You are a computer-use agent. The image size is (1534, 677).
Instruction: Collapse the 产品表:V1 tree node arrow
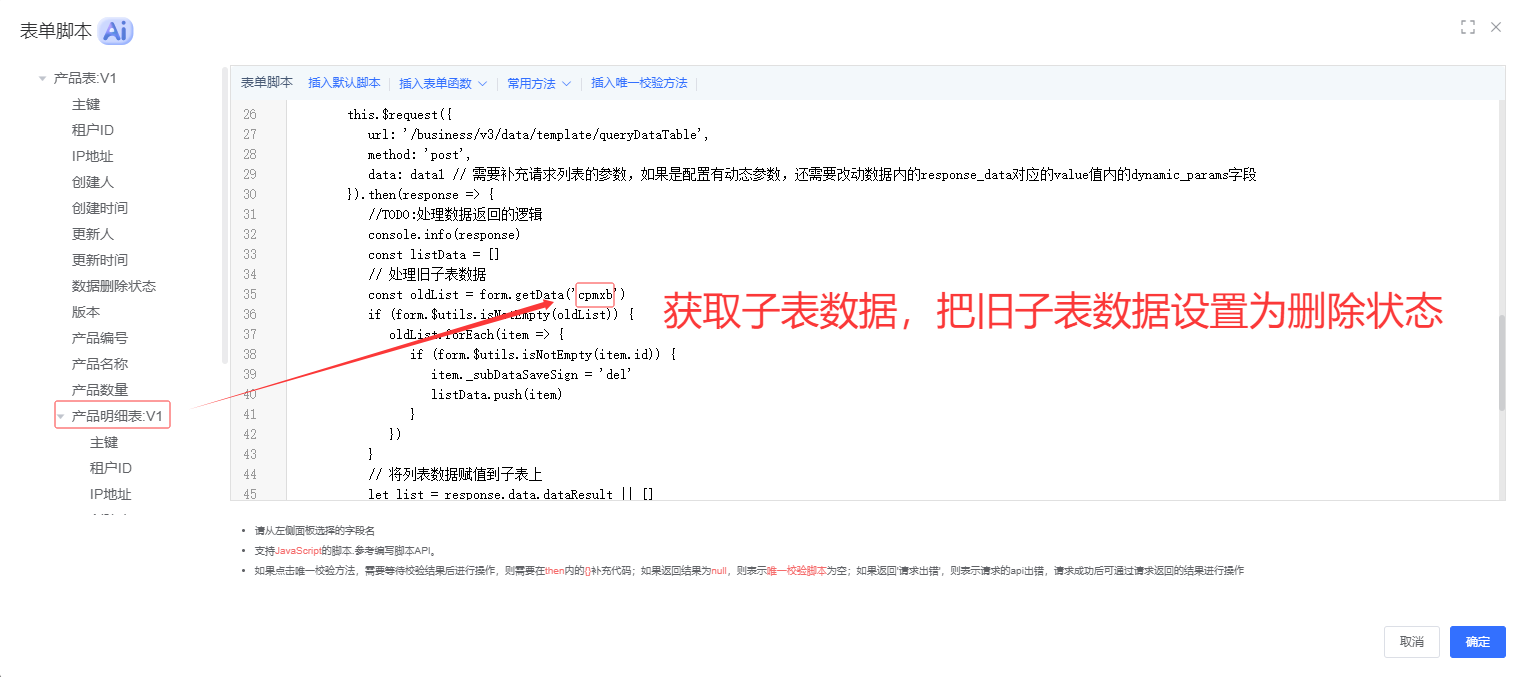click(42, 78)
